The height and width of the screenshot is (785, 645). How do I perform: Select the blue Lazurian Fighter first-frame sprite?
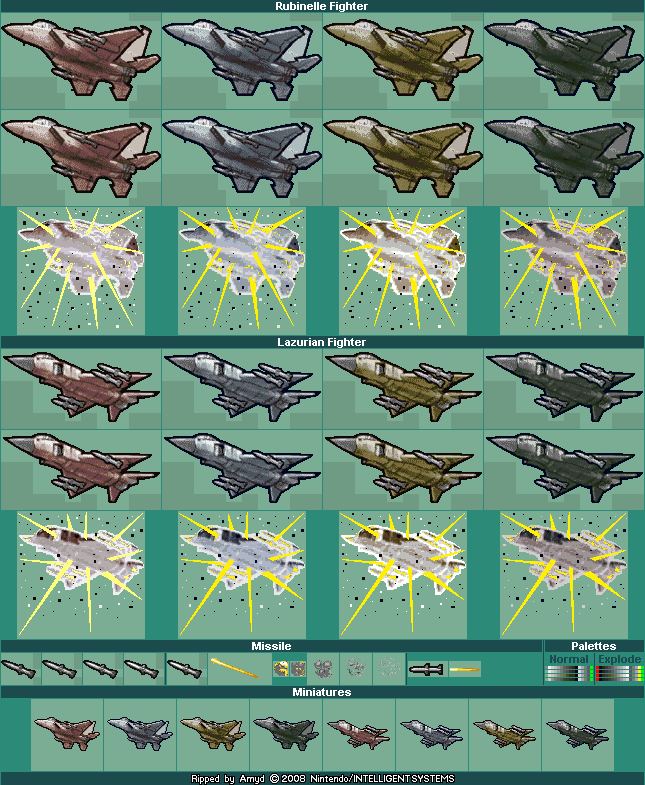(242, 388)
